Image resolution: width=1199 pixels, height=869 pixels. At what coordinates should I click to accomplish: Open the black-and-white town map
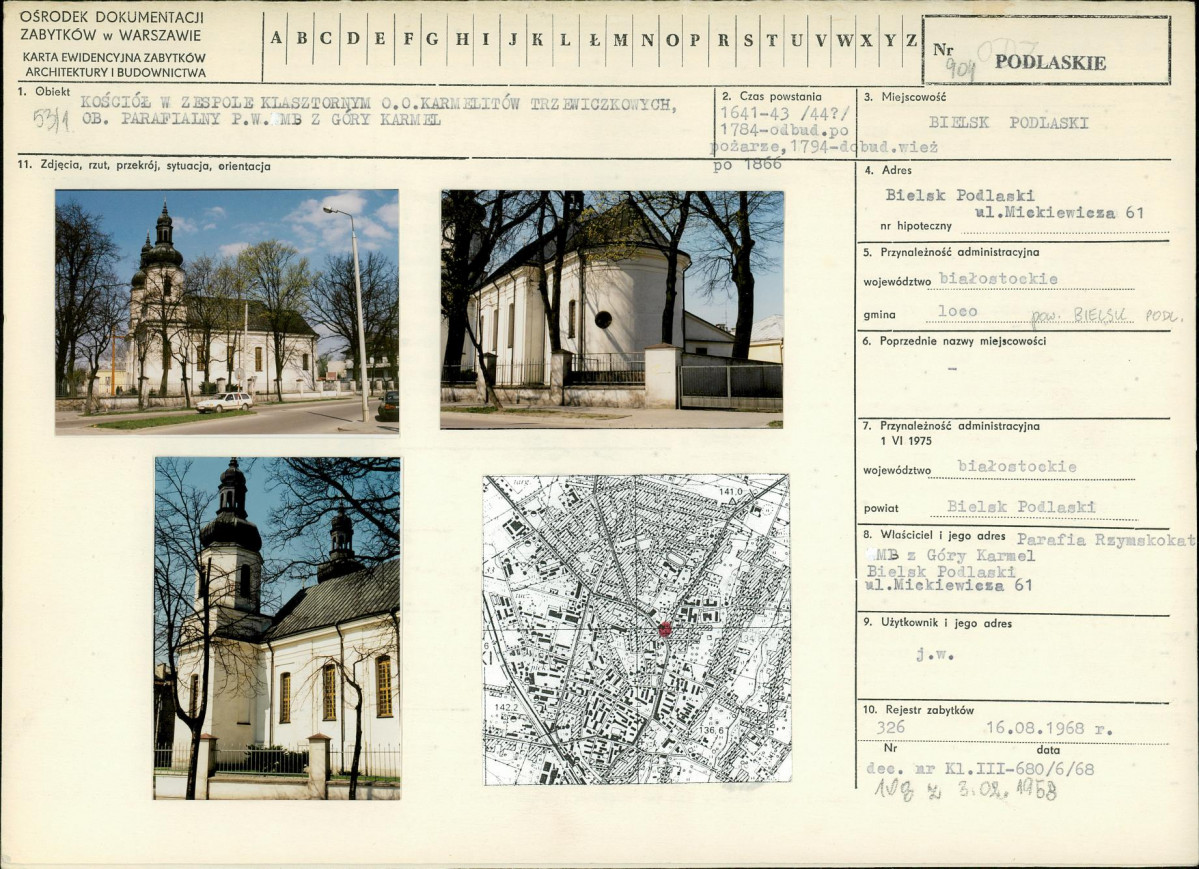point(637,629)
